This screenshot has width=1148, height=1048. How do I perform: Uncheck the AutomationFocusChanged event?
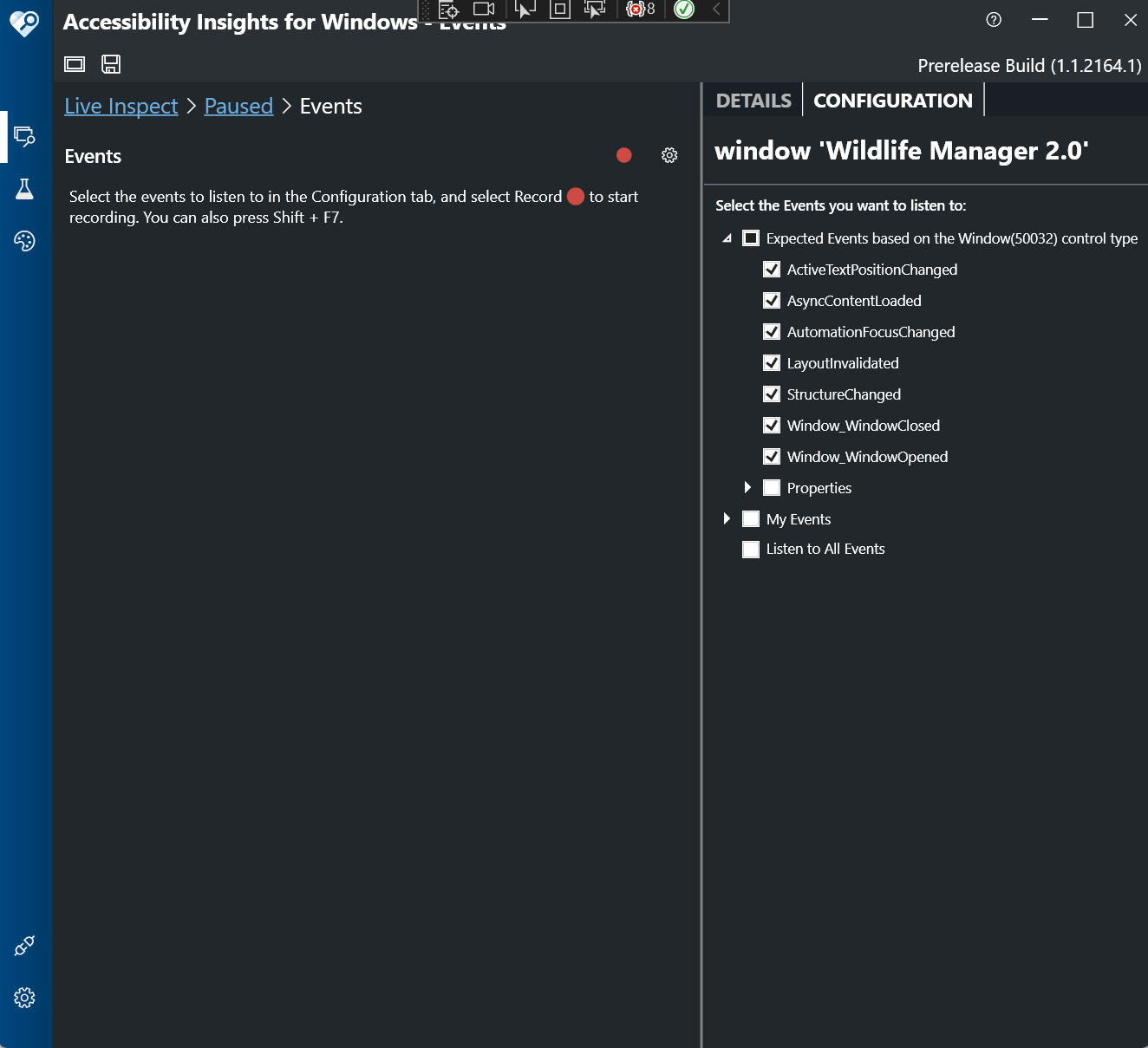(x=772, y=331)
